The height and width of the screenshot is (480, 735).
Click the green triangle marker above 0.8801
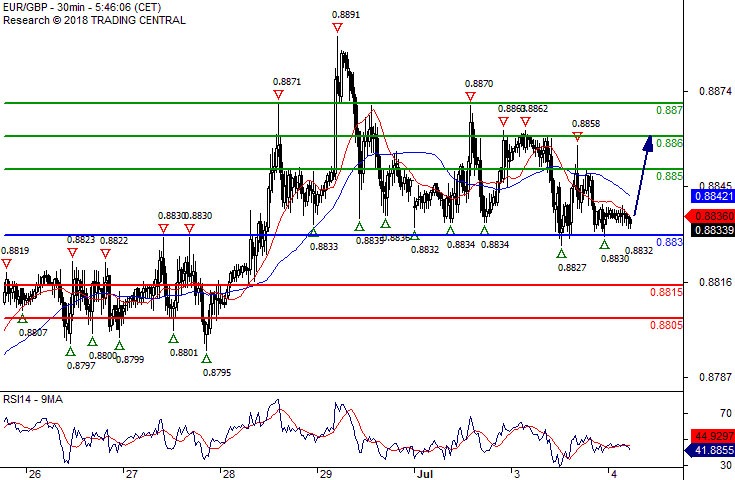pyautogui.click(x=173, y=338)
